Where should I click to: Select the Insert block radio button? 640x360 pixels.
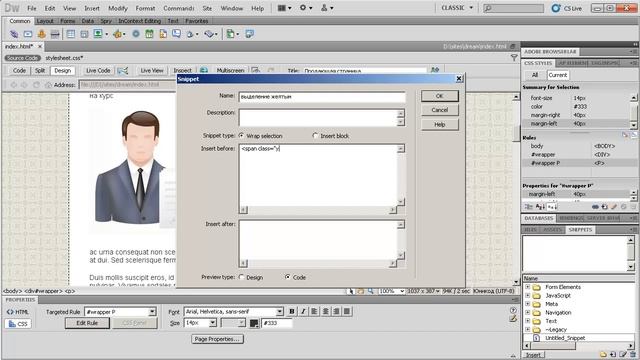315,136
